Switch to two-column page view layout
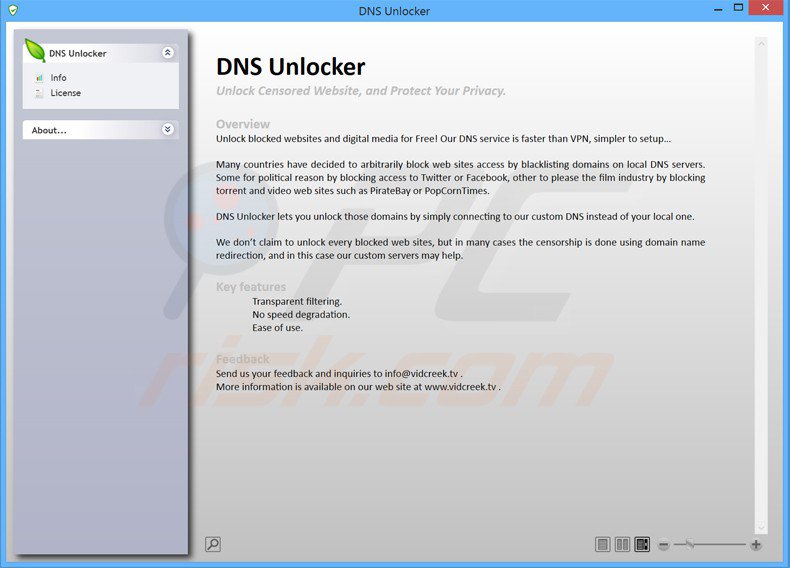Viewport: 790px width, 568px height. 622,544
